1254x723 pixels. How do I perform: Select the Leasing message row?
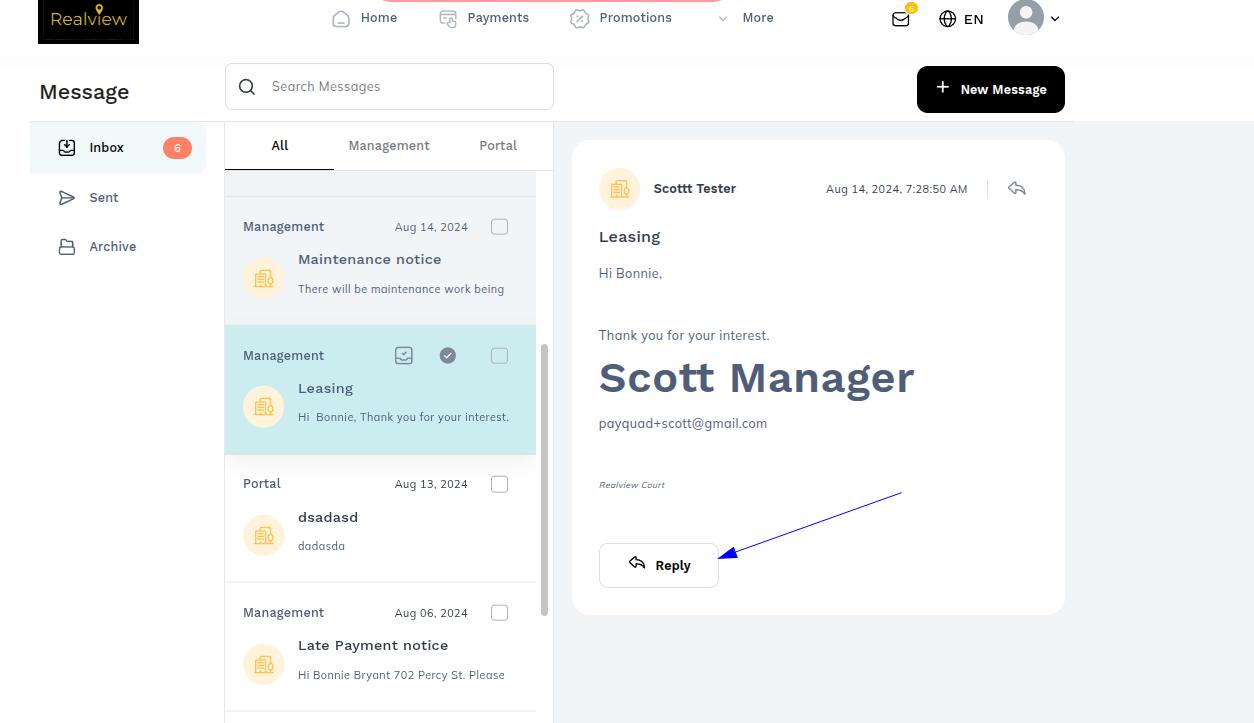(x=380, y=389)
